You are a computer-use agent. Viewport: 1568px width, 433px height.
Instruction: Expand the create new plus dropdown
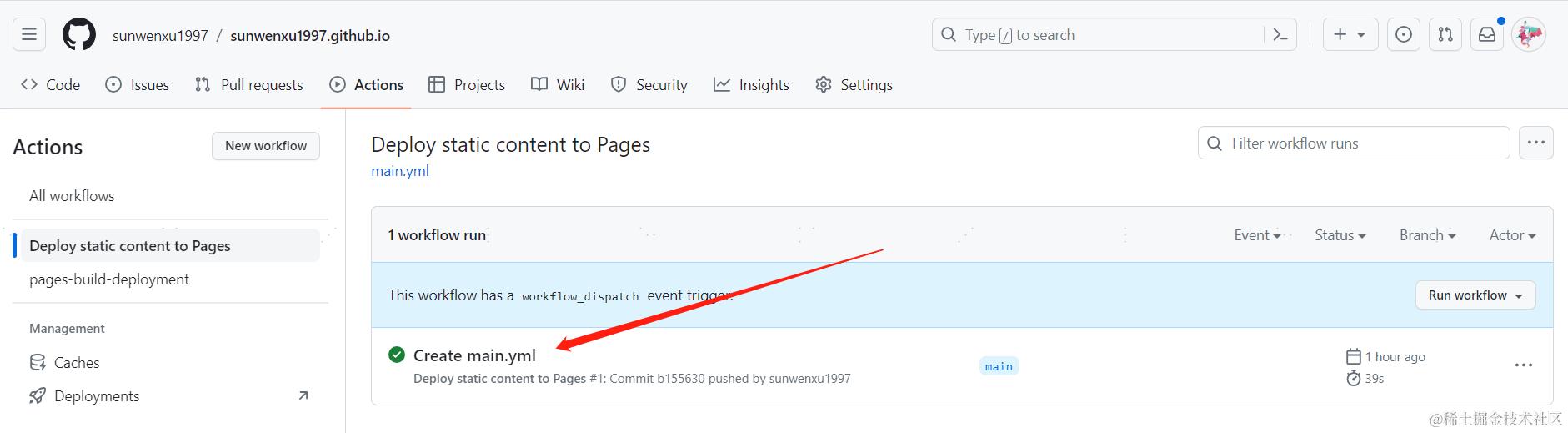point(1350,34)
